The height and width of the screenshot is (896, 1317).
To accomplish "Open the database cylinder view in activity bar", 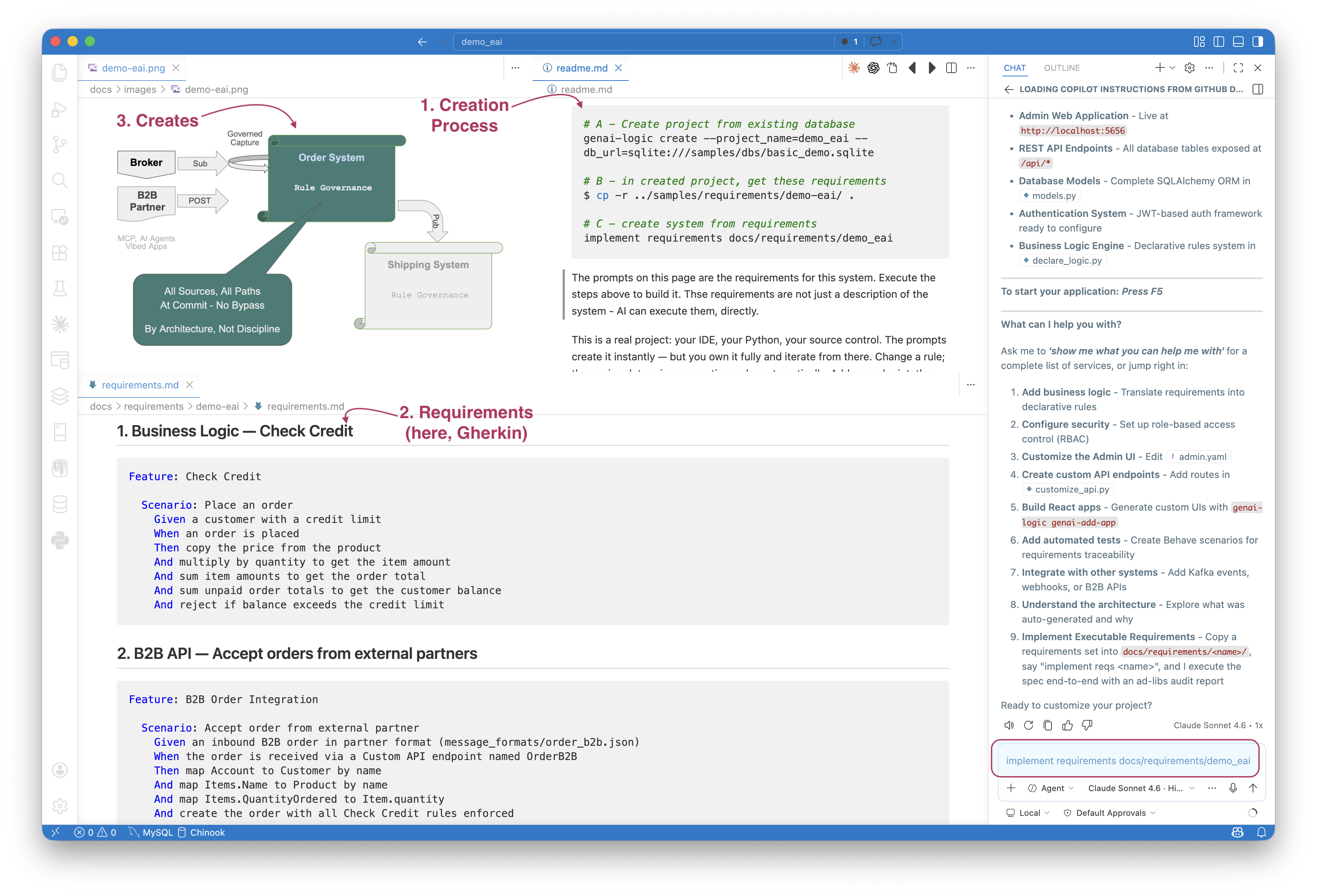I will (60, 505).
